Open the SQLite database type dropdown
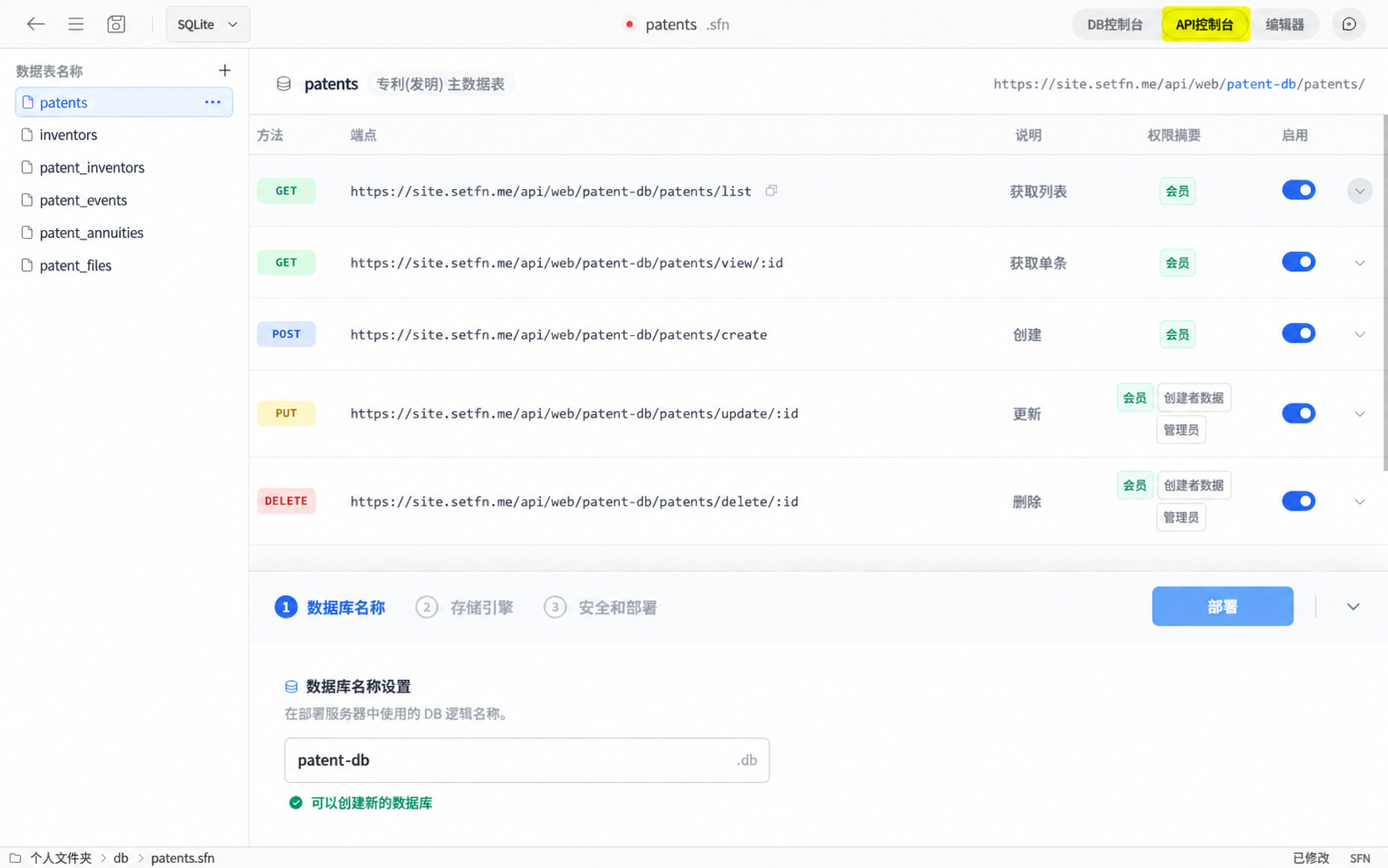The width and height of the screenshot is (1388, 868). pos(207,24)
